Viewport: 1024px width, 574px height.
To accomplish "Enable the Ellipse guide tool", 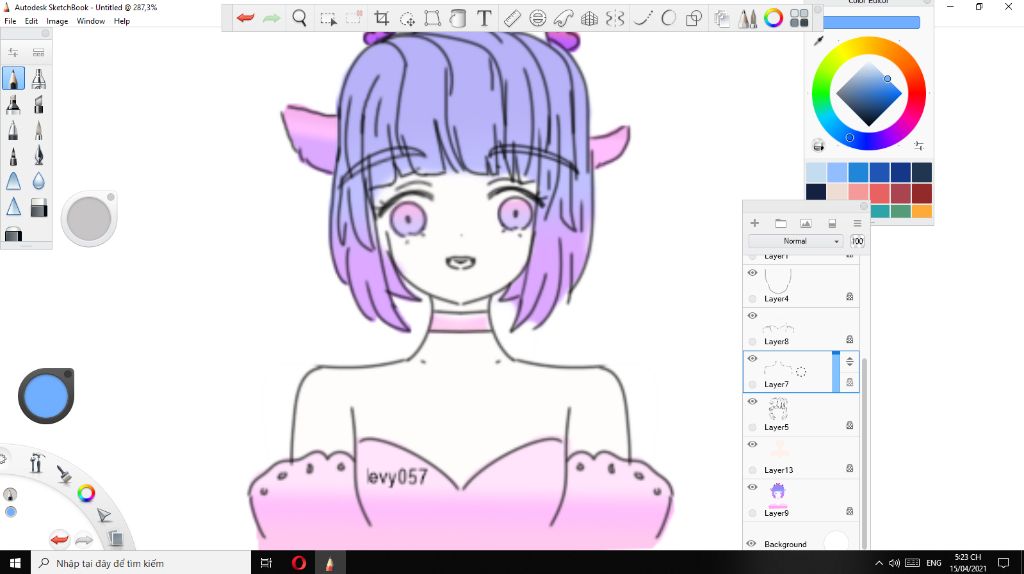I will click(537, 18).
